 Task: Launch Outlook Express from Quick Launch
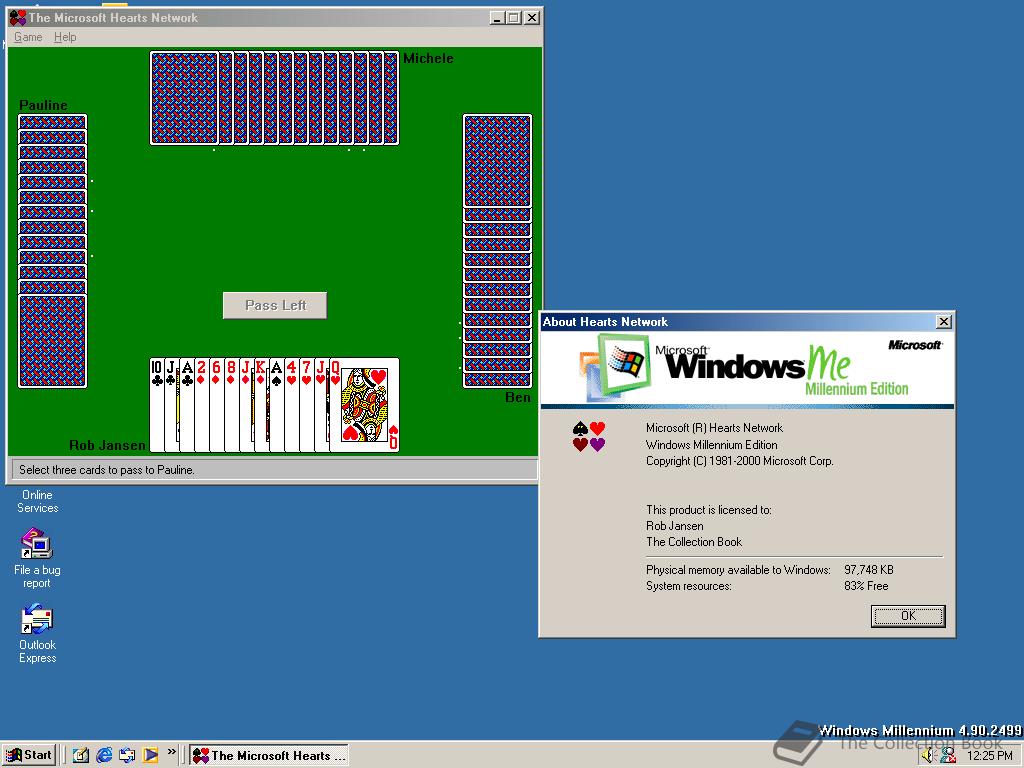click(127, 755)
